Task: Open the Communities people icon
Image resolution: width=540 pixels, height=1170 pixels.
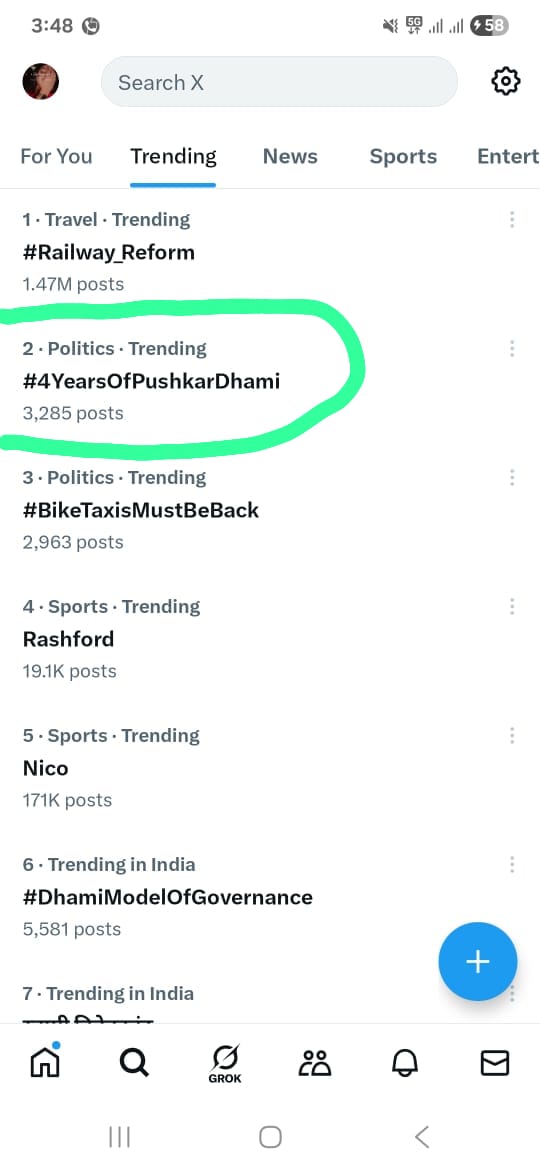Action: (x=314, y=1063)
